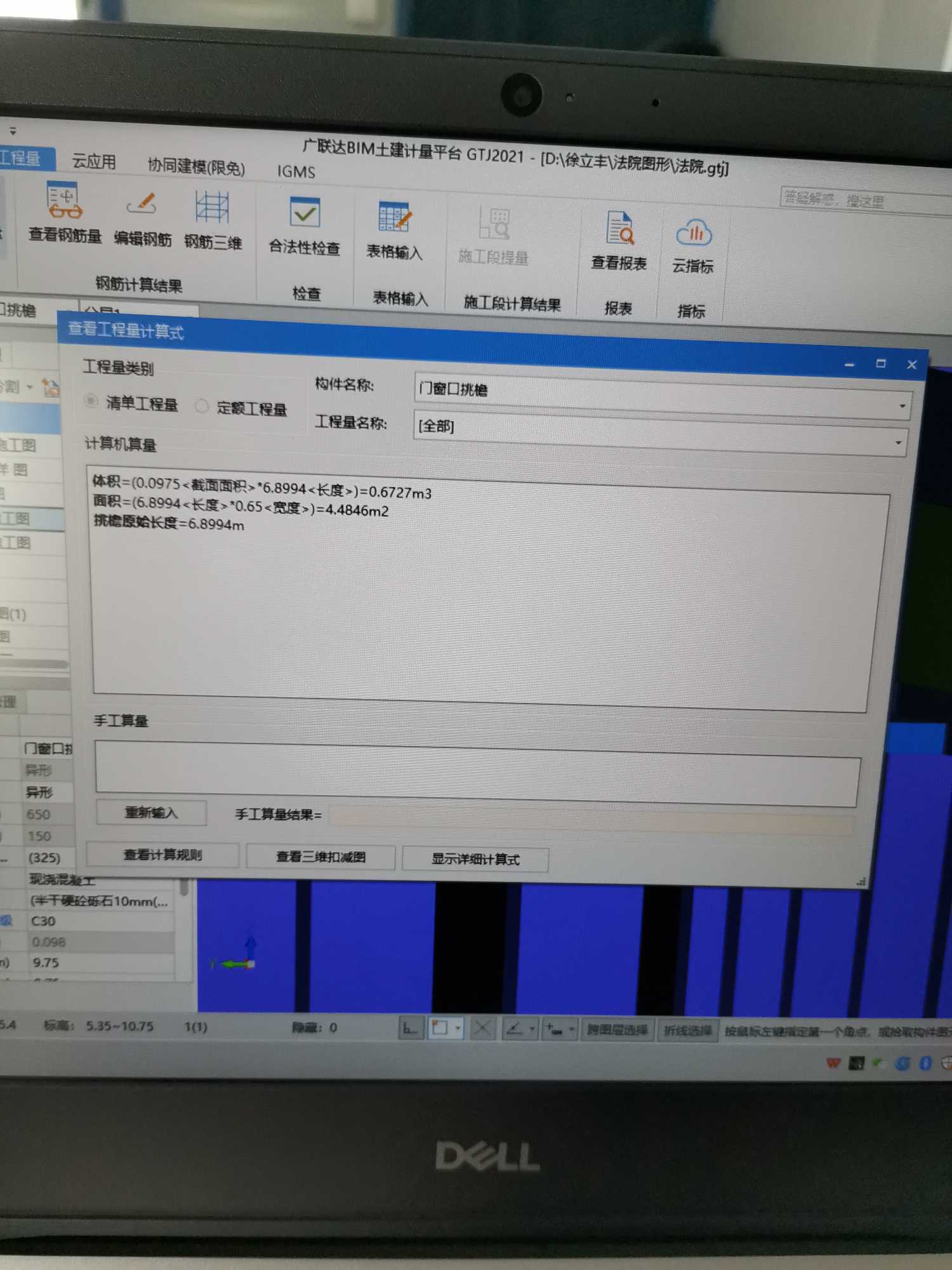Click the 编辑钢筋 edit rebar icon

pos(142,219)
